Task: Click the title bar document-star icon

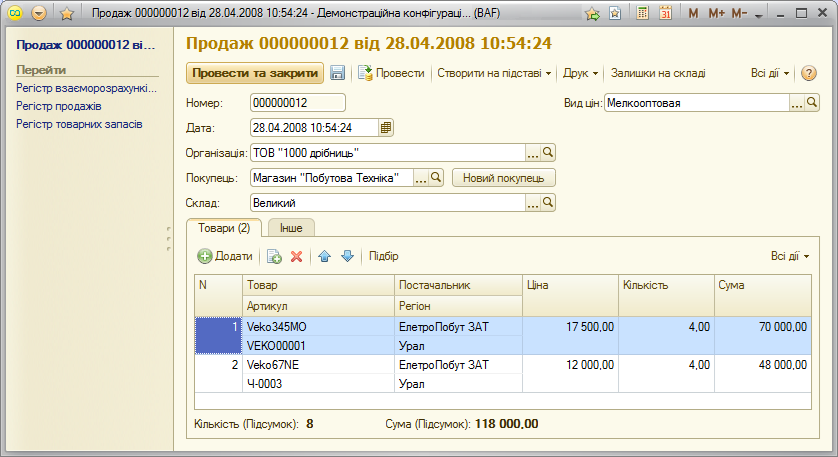Action: [615, 13]
